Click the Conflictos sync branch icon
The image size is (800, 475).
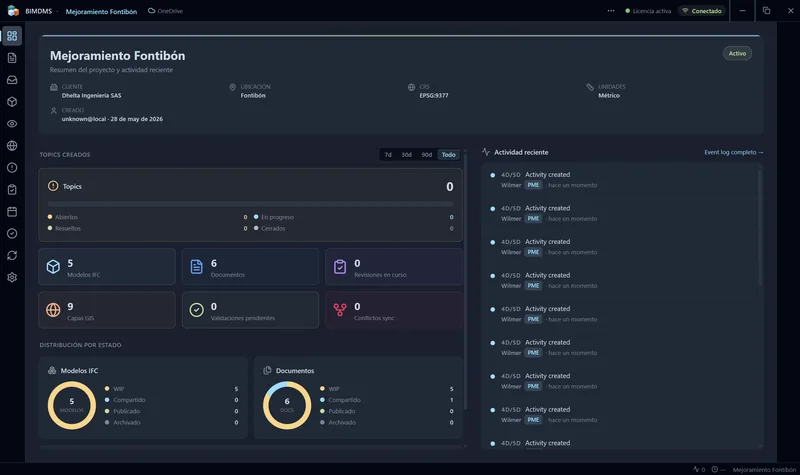[340, 310]
